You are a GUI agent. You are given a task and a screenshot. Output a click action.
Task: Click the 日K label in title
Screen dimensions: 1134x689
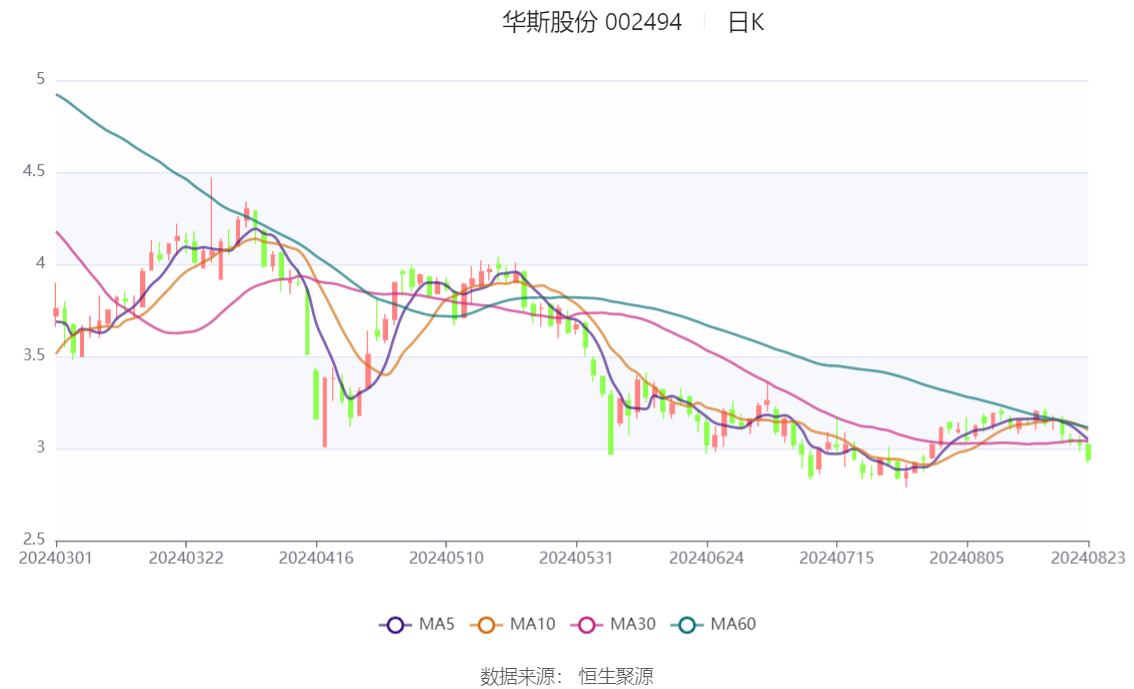click(746, 22)
